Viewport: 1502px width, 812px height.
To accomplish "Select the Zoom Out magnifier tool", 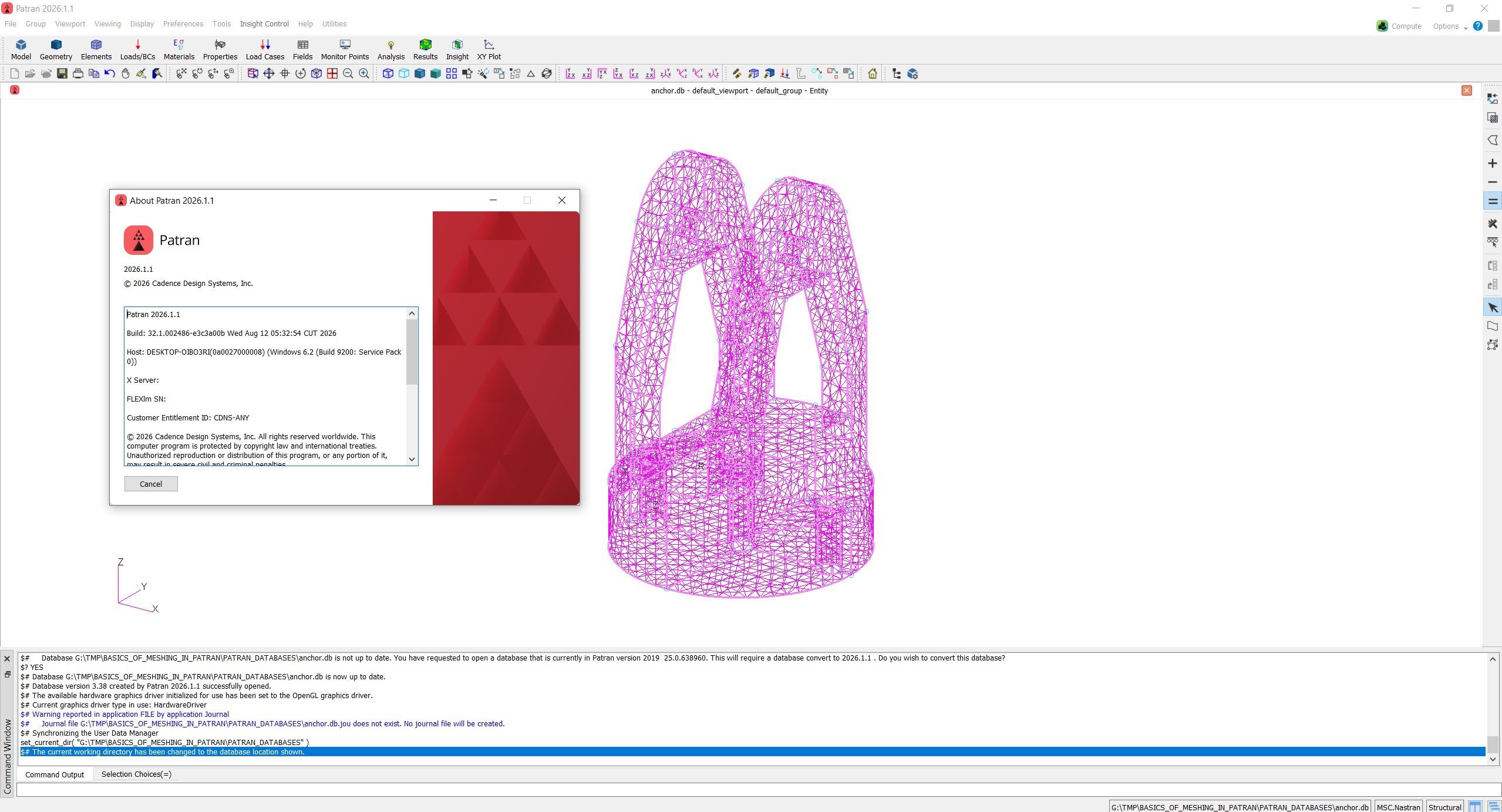I will coord(348,73).
